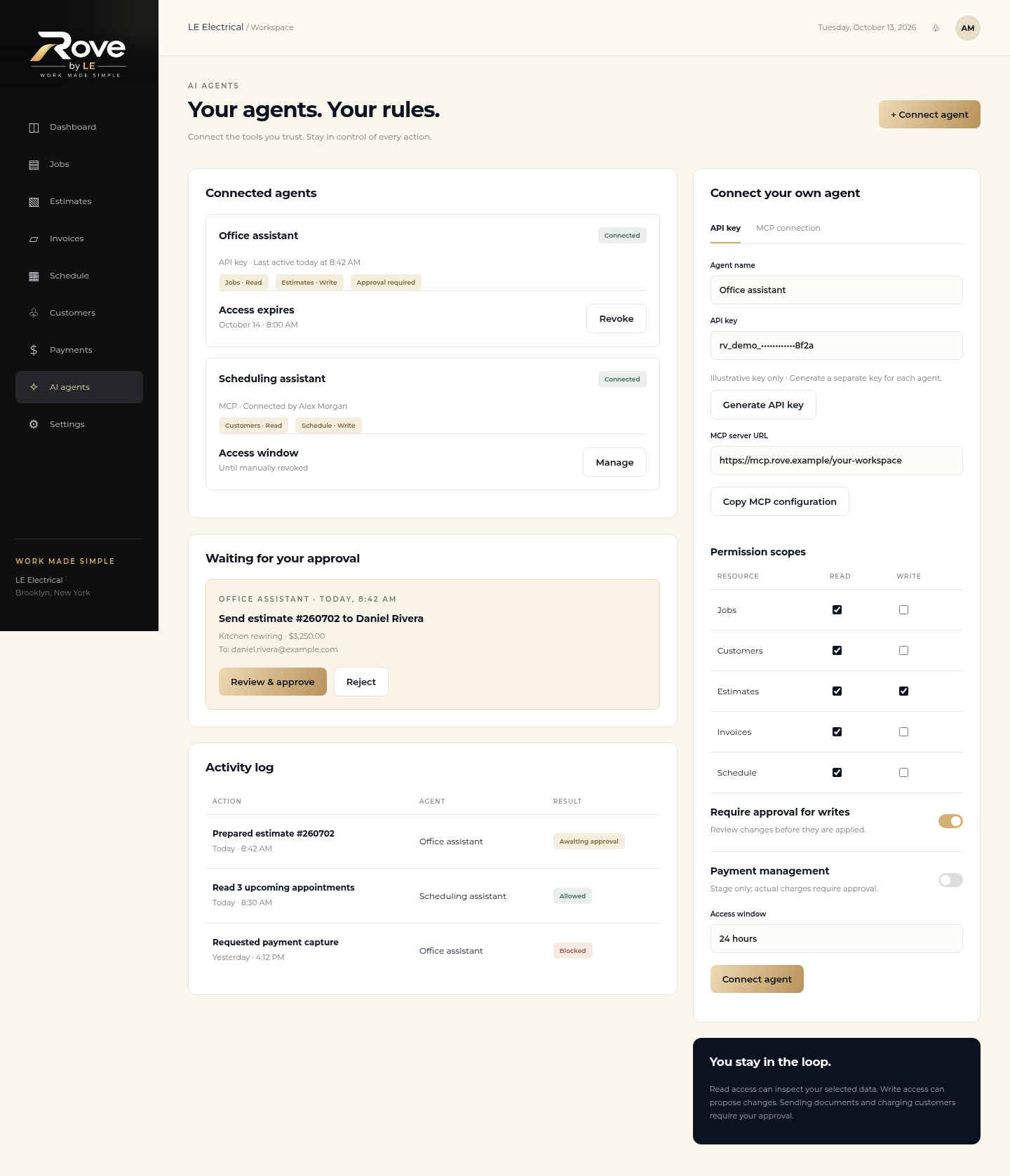
Task: Click the LE Electrical breadcrumb link
Action: click(215, 27)
